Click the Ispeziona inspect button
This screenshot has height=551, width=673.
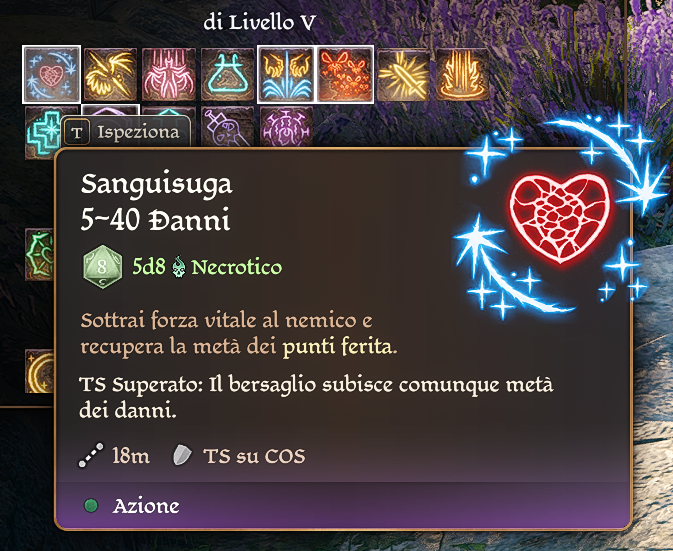point(126,133)
